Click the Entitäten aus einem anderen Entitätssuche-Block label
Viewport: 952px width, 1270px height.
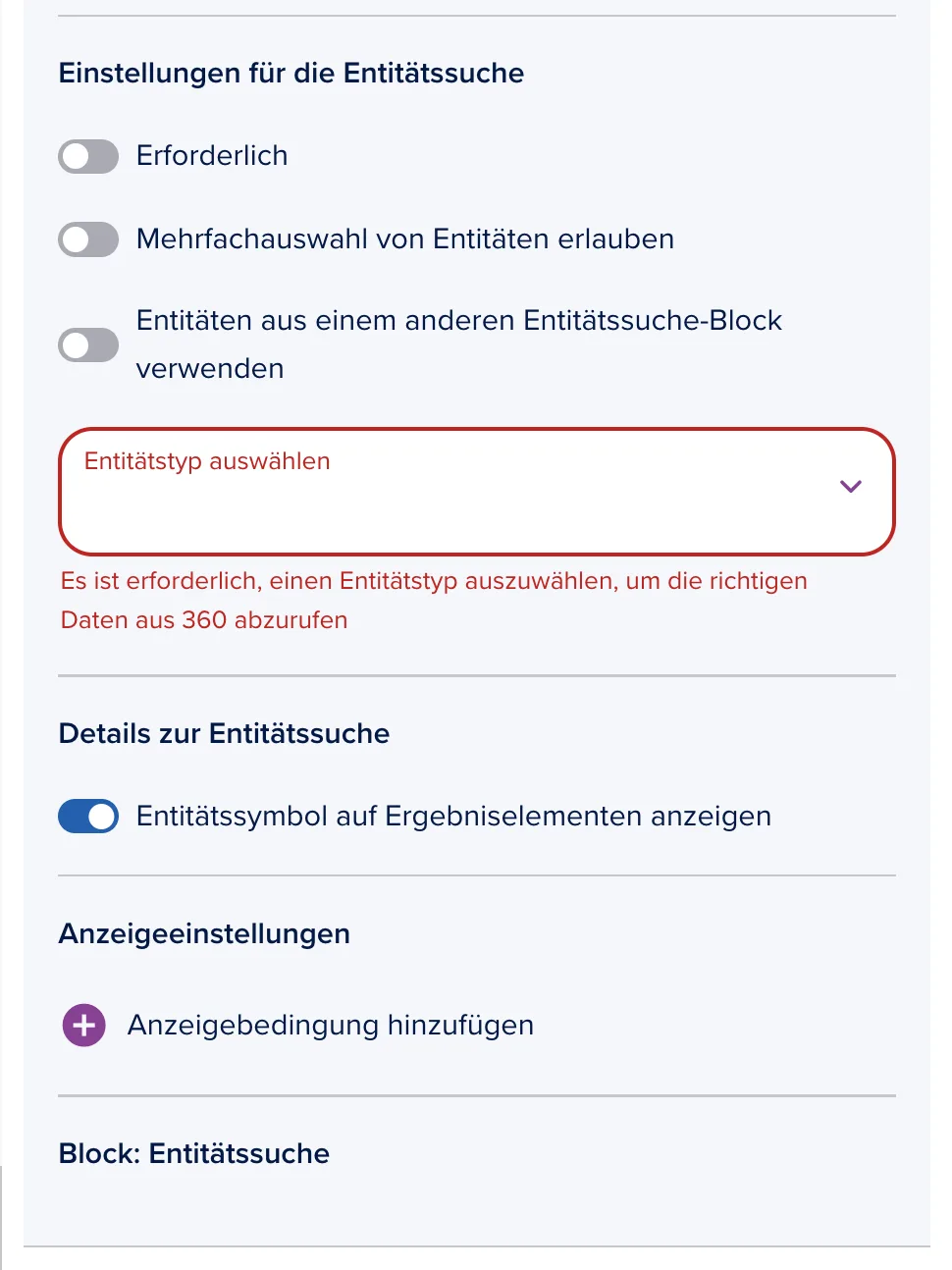click(x=459, y=344)
